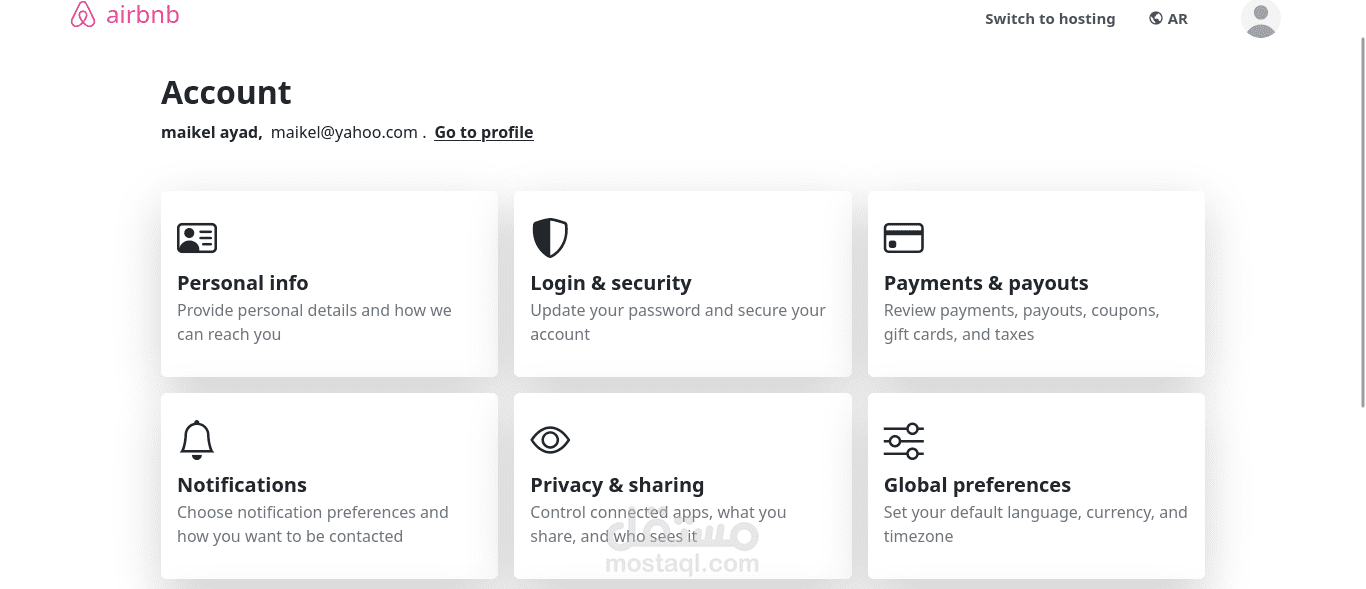
Task: Select the Privacy & sharing eye icon
Action: point(550,440)
